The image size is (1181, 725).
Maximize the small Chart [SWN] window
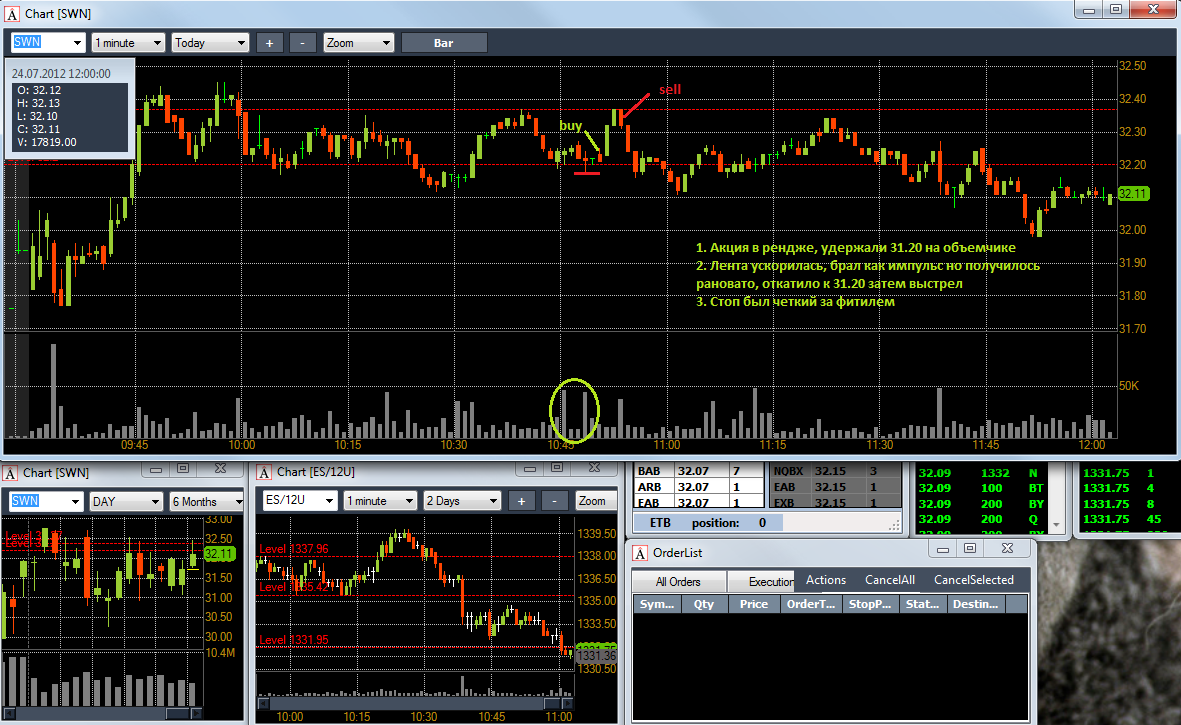[x=183, y=469]
